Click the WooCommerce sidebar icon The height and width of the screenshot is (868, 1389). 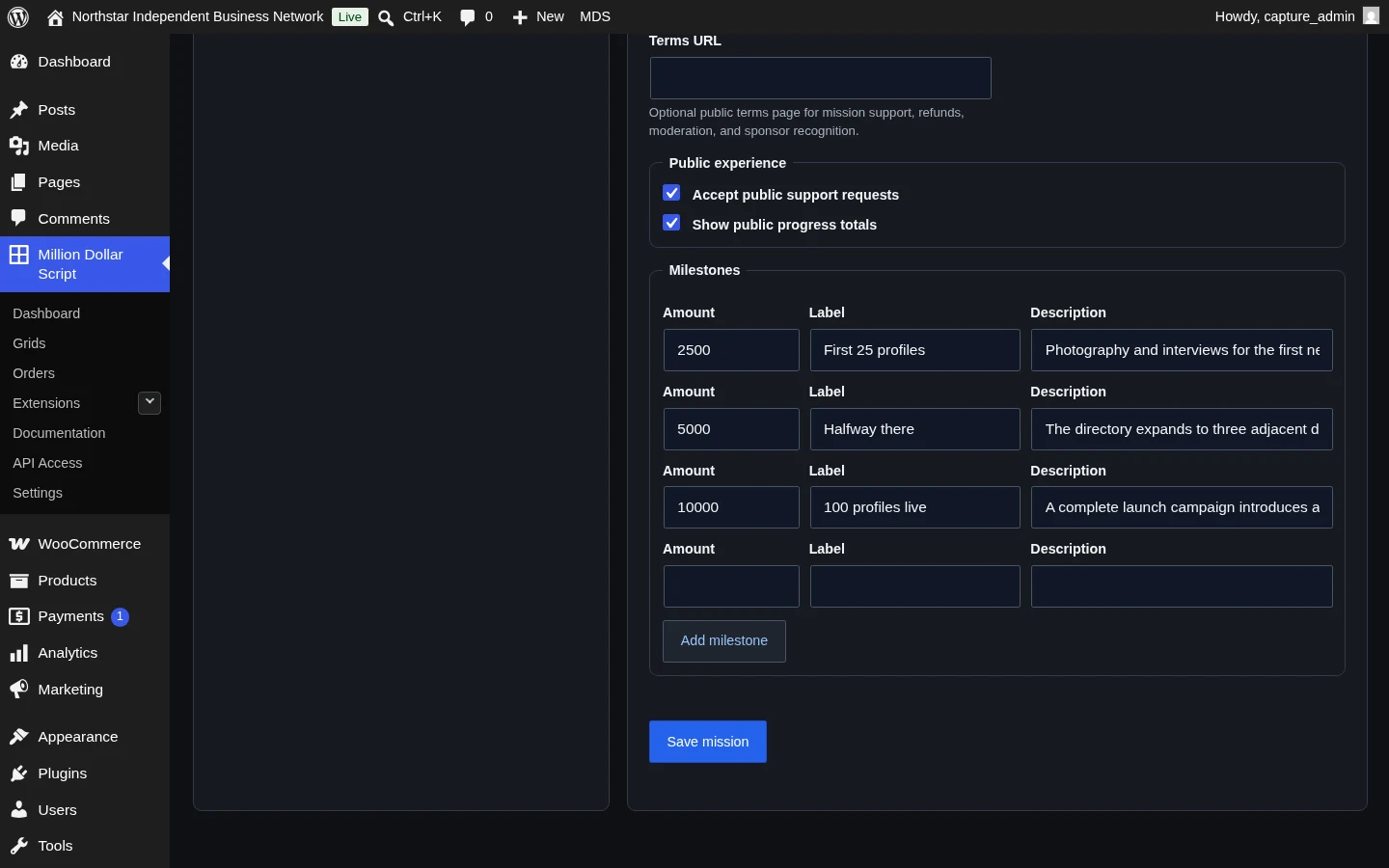pos(18,544)
